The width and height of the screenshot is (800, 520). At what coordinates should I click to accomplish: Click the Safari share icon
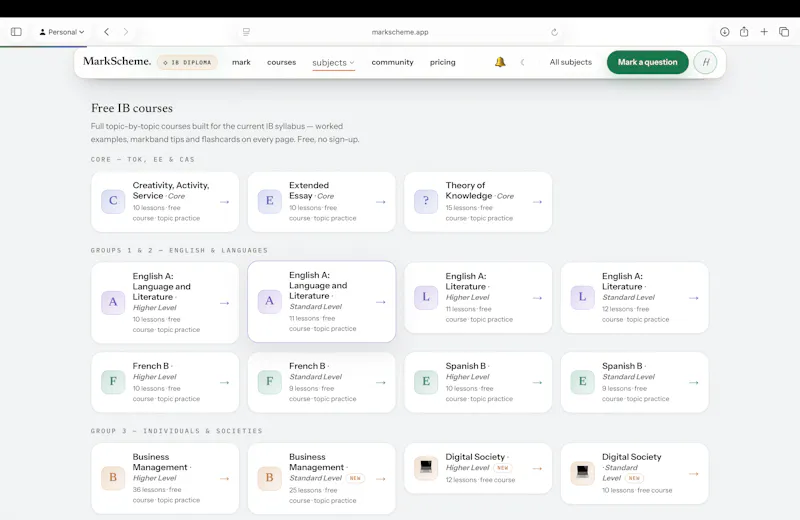point(744,32)
